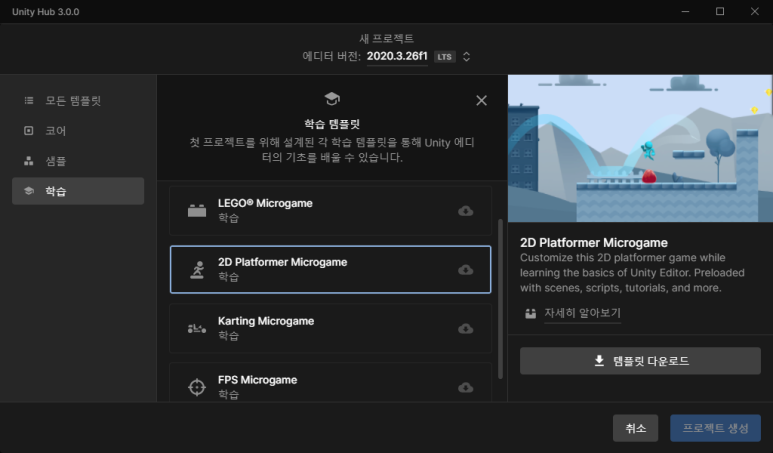Click the graduation cap icon above 학습 템플릿
Screen dimensions: 773x453
pos(332,99)
